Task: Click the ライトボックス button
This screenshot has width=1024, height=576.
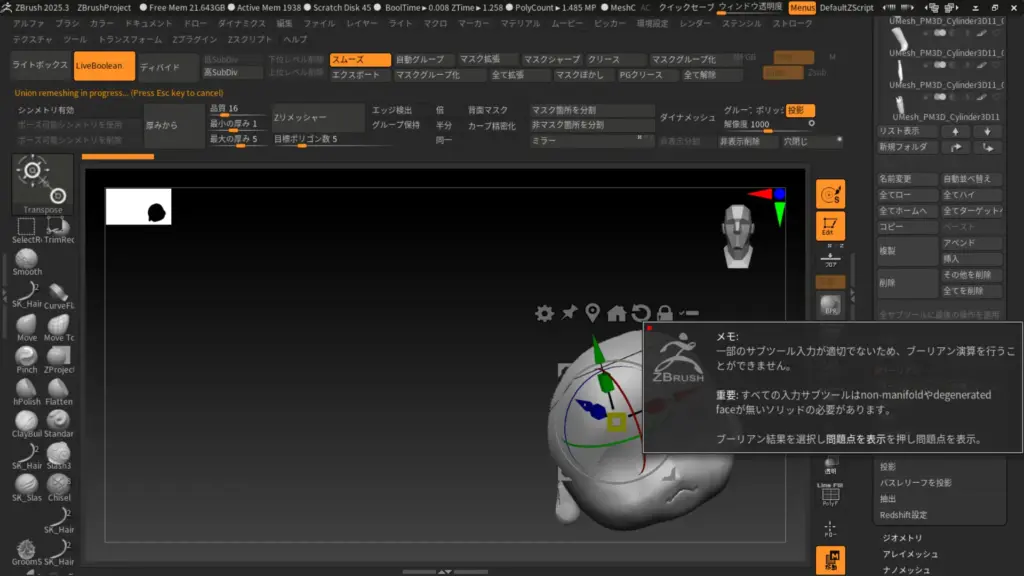Action: tap(40, 65)
